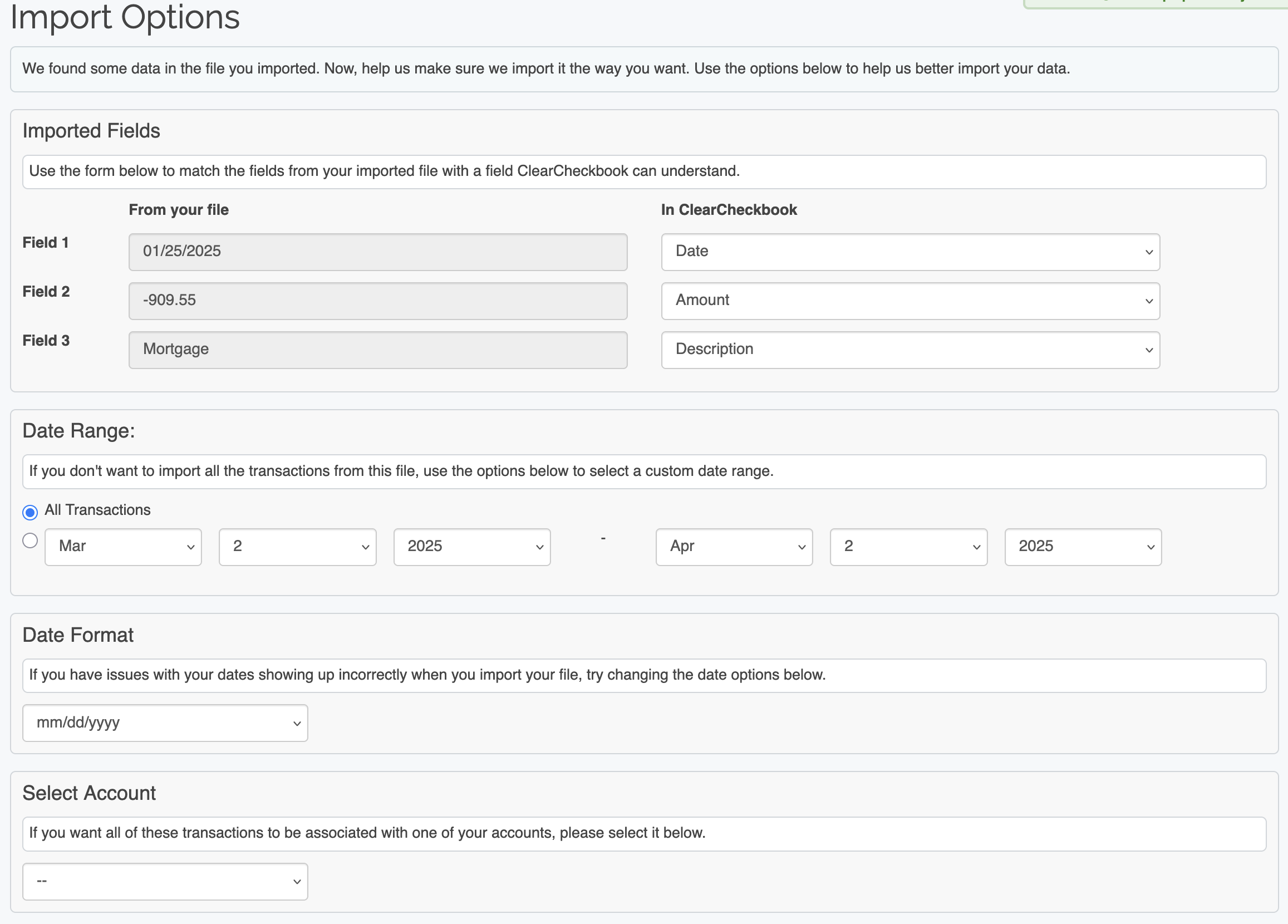
Task: Select the All Transactions radio button
Action: (30, 512)
